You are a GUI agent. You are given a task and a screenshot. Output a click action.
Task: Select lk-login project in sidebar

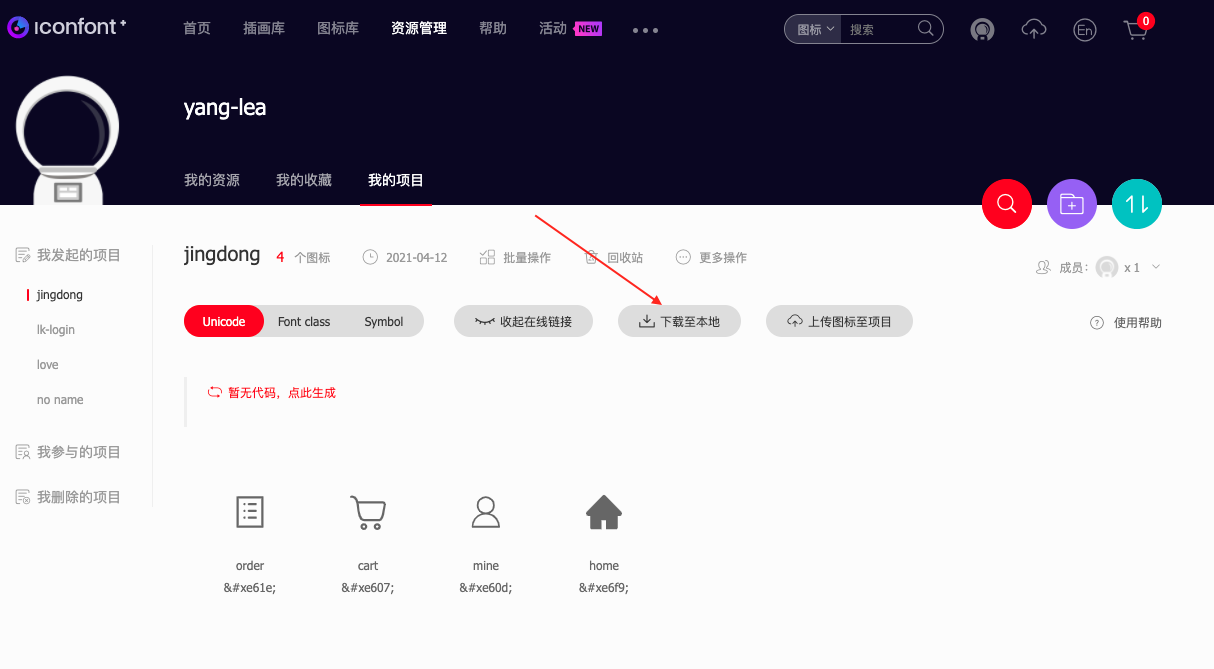point(56,330)
